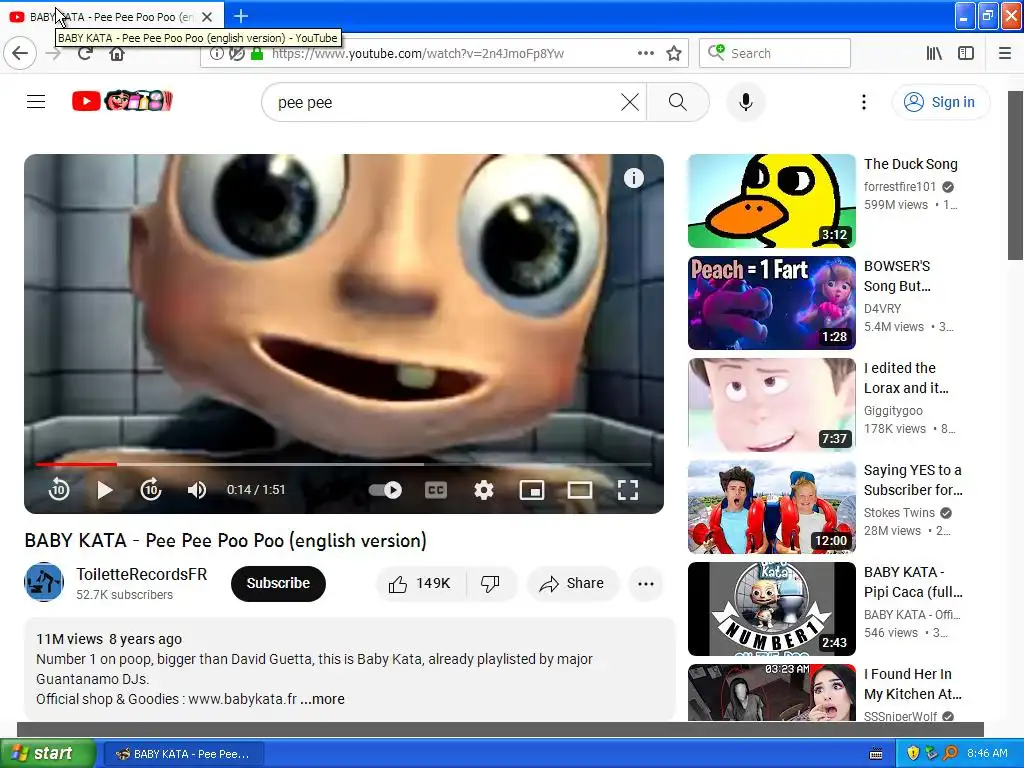Seek on the video progress bar
The height and width of the screenshot is (768, 1024).
click(344, 464)
